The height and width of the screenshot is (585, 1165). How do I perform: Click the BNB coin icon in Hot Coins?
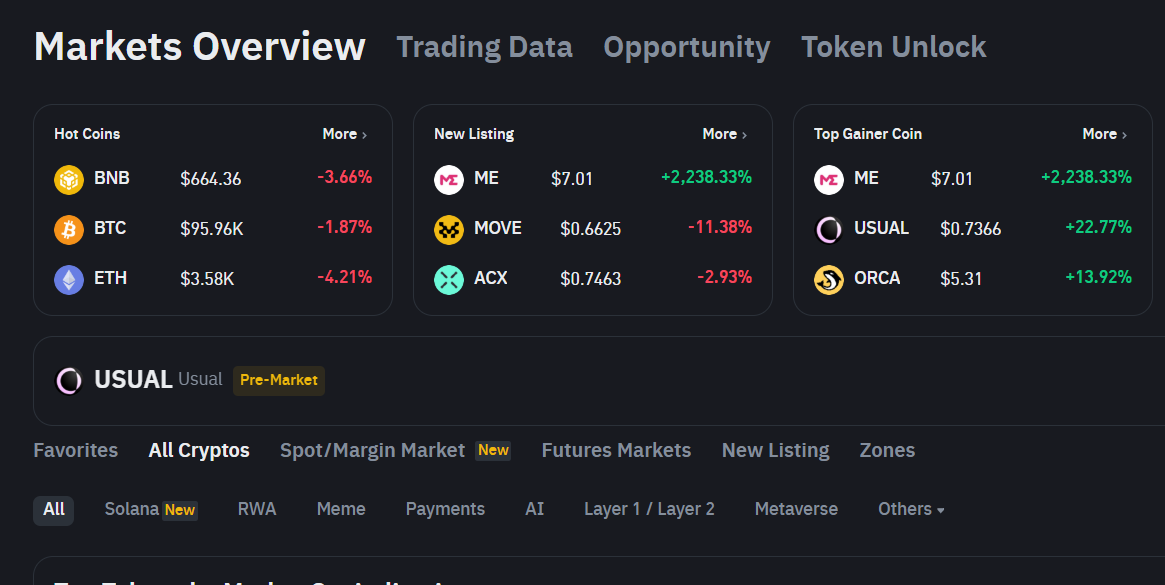pyautogui.click(x=69, y=180)
